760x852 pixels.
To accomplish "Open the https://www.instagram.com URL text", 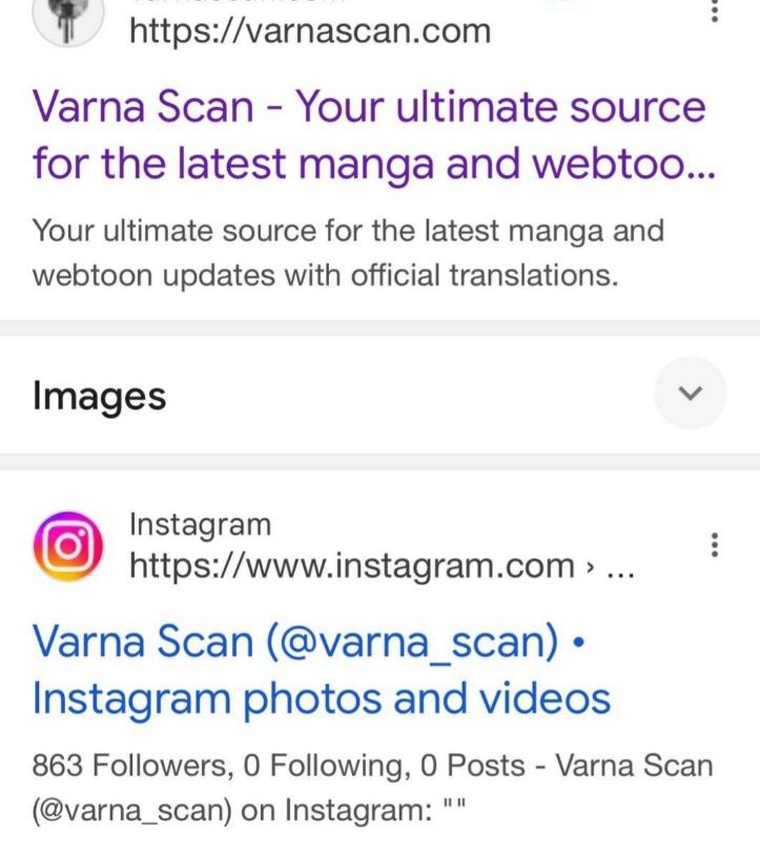I will pos(352,566).
